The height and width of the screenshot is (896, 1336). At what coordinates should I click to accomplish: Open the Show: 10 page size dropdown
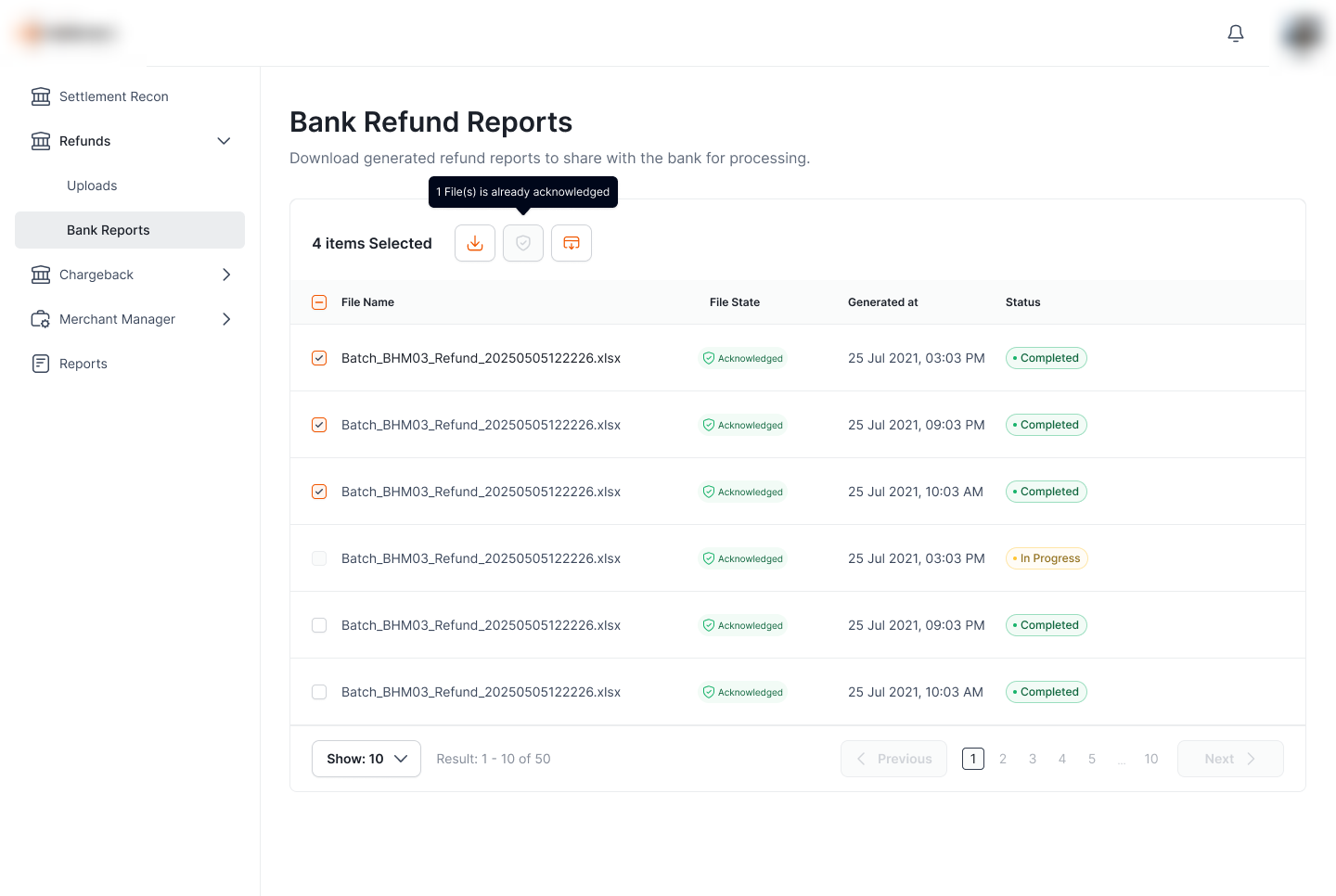366,759
